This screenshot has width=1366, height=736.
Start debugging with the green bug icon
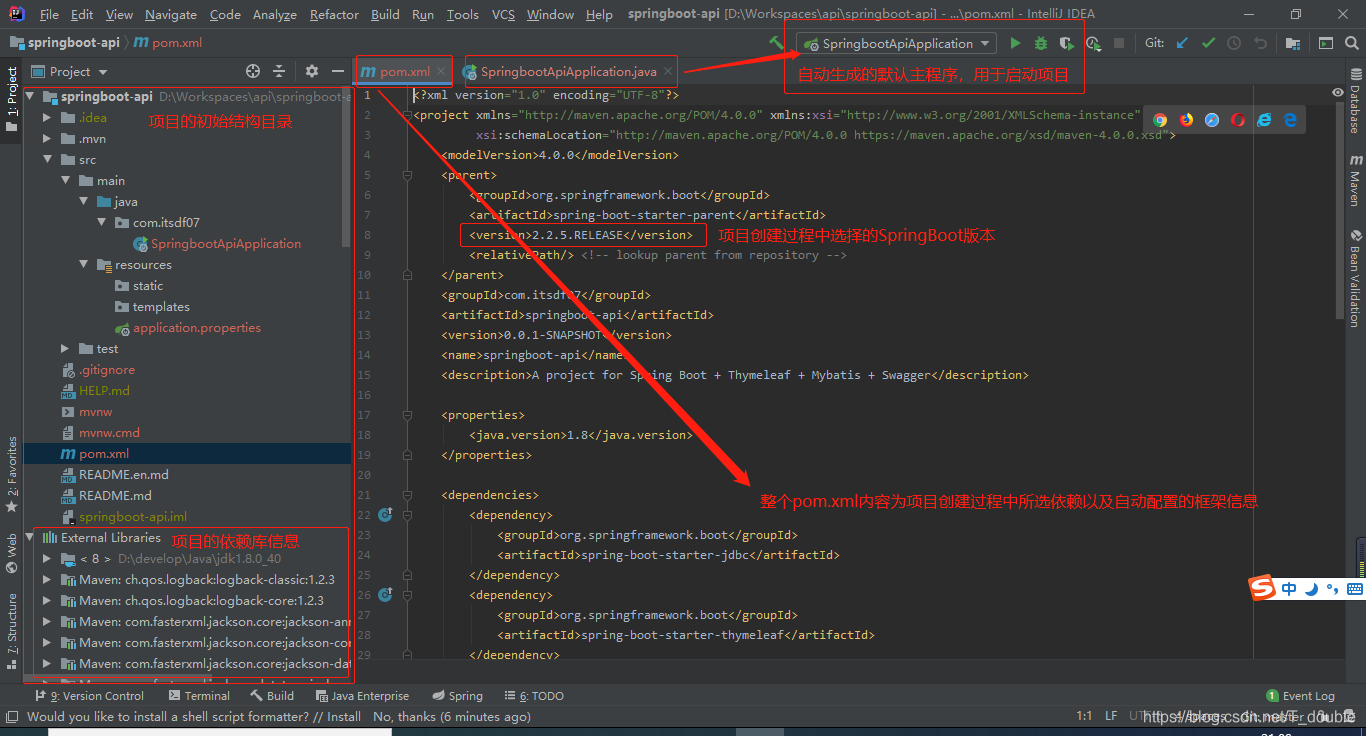point(1041,43)
